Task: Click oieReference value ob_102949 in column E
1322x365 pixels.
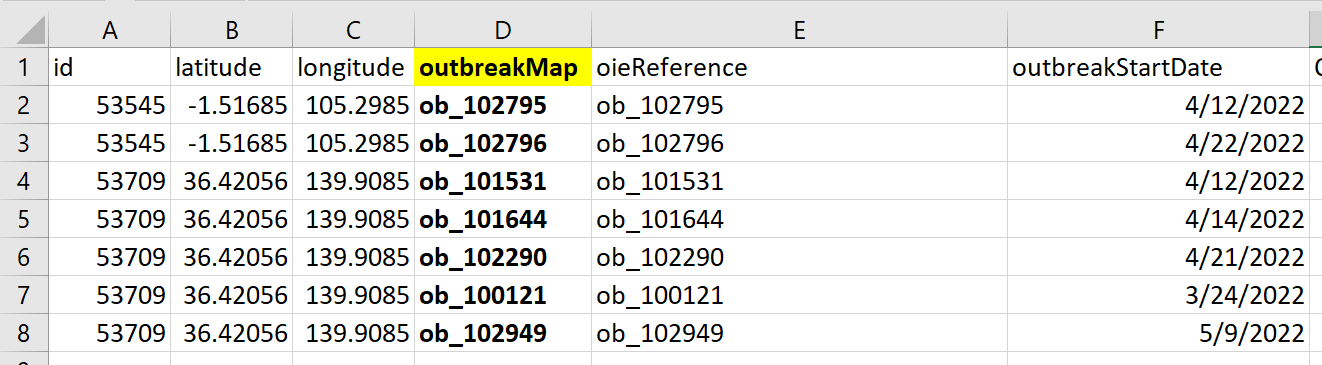Action: tap(799, 333)
